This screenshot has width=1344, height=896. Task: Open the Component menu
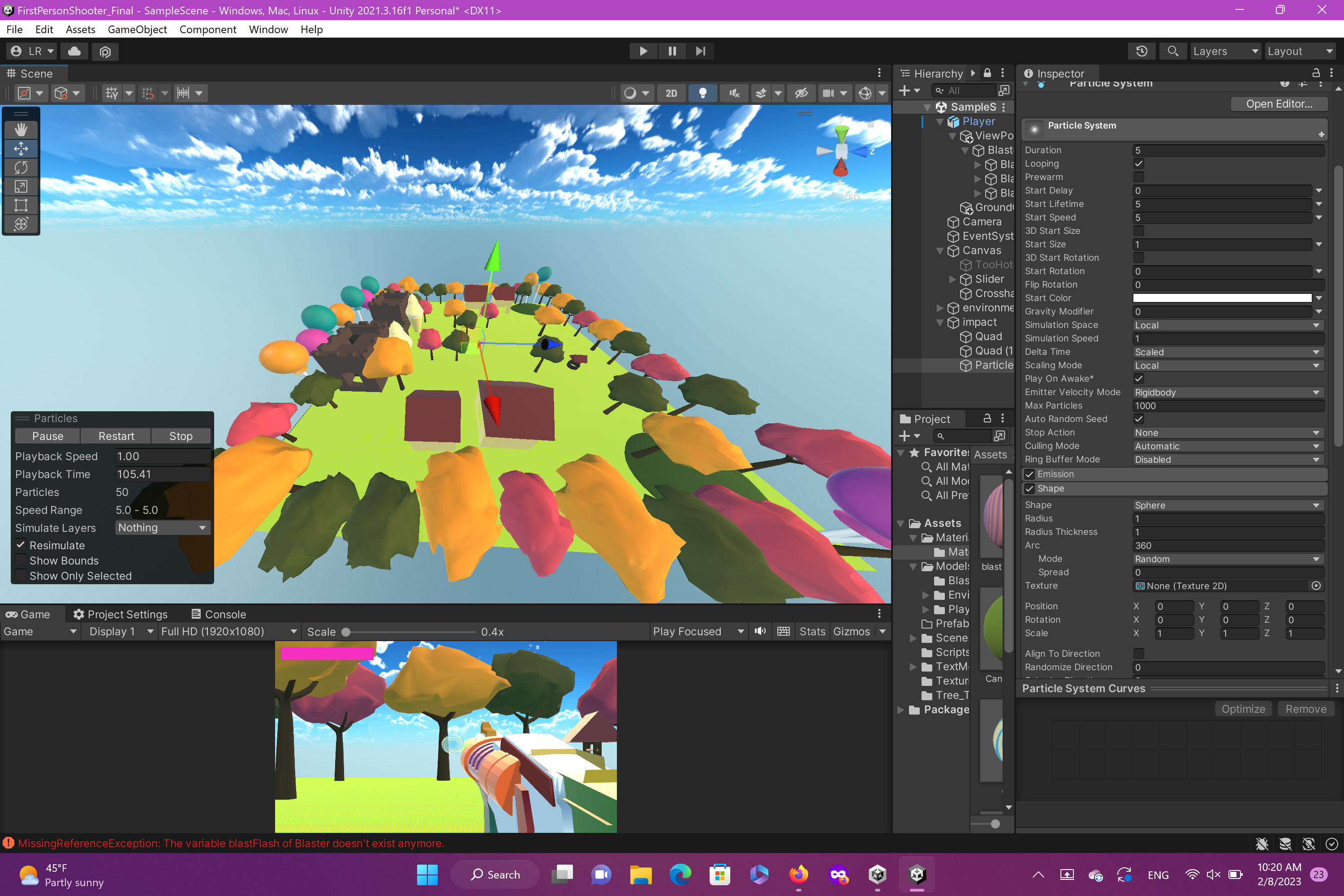pyautogui.click(x=207, y=29)
